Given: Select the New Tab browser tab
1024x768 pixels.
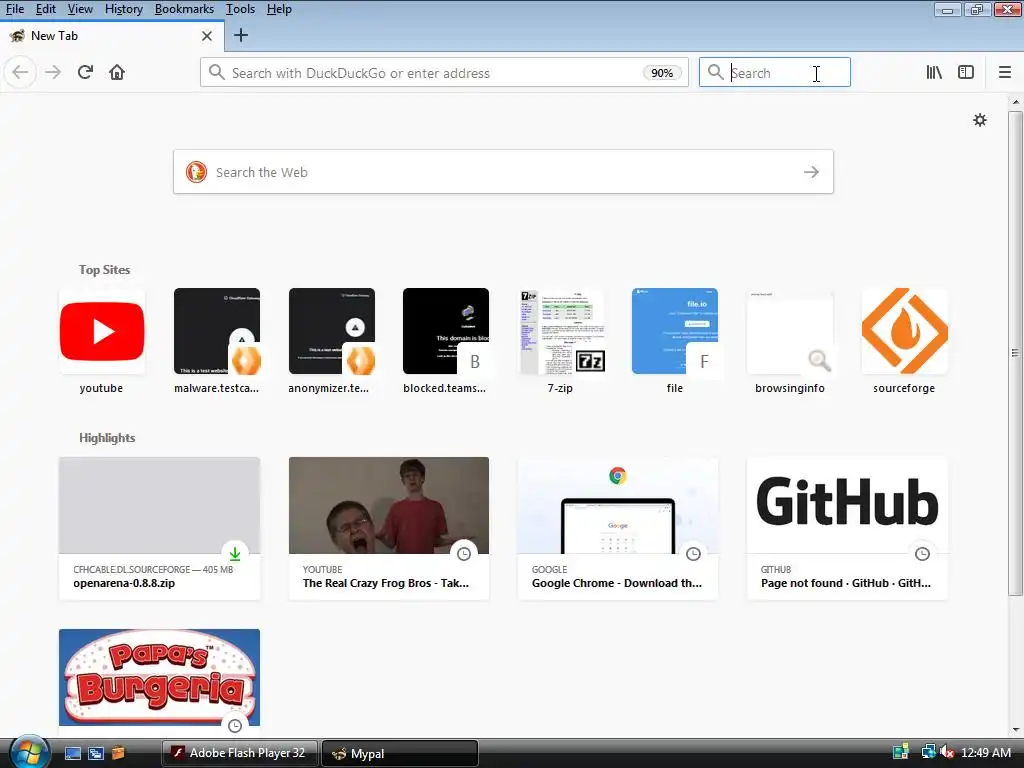Looking at the screenshot, I should [x=111, y=36].
